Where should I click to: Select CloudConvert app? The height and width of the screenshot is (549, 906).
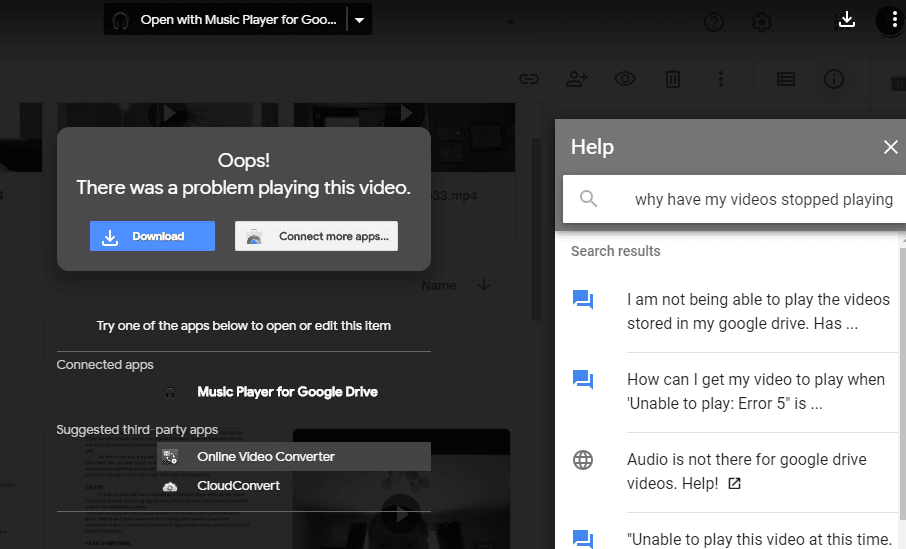pyautogui.click(x=294, y=485)
